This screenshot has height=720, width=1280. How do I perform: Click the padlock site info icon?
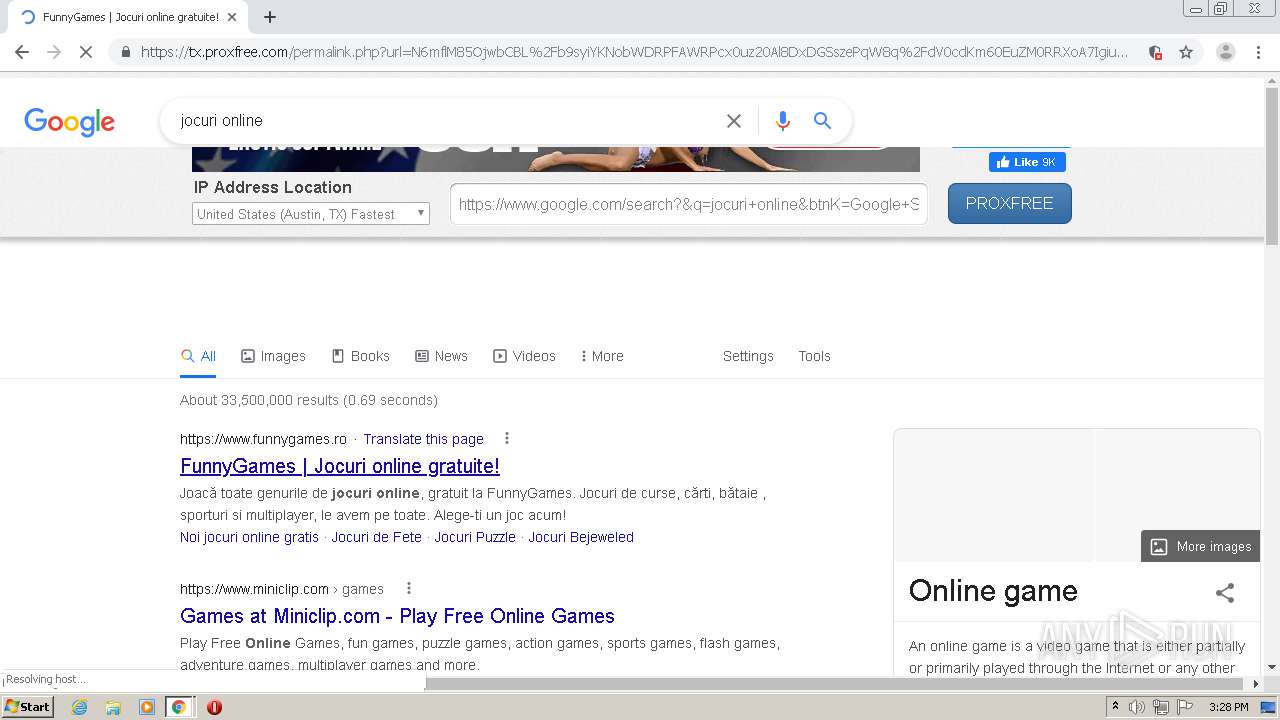[125, 52]
